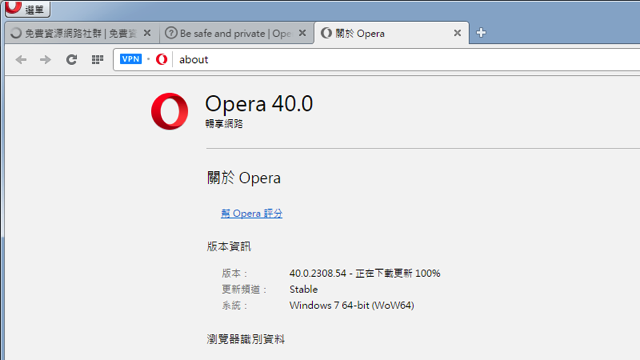640x360 pixels.
Task: Toggle the VPN badge in address bar
Action: pyautogui.click(x=131, y=59)
